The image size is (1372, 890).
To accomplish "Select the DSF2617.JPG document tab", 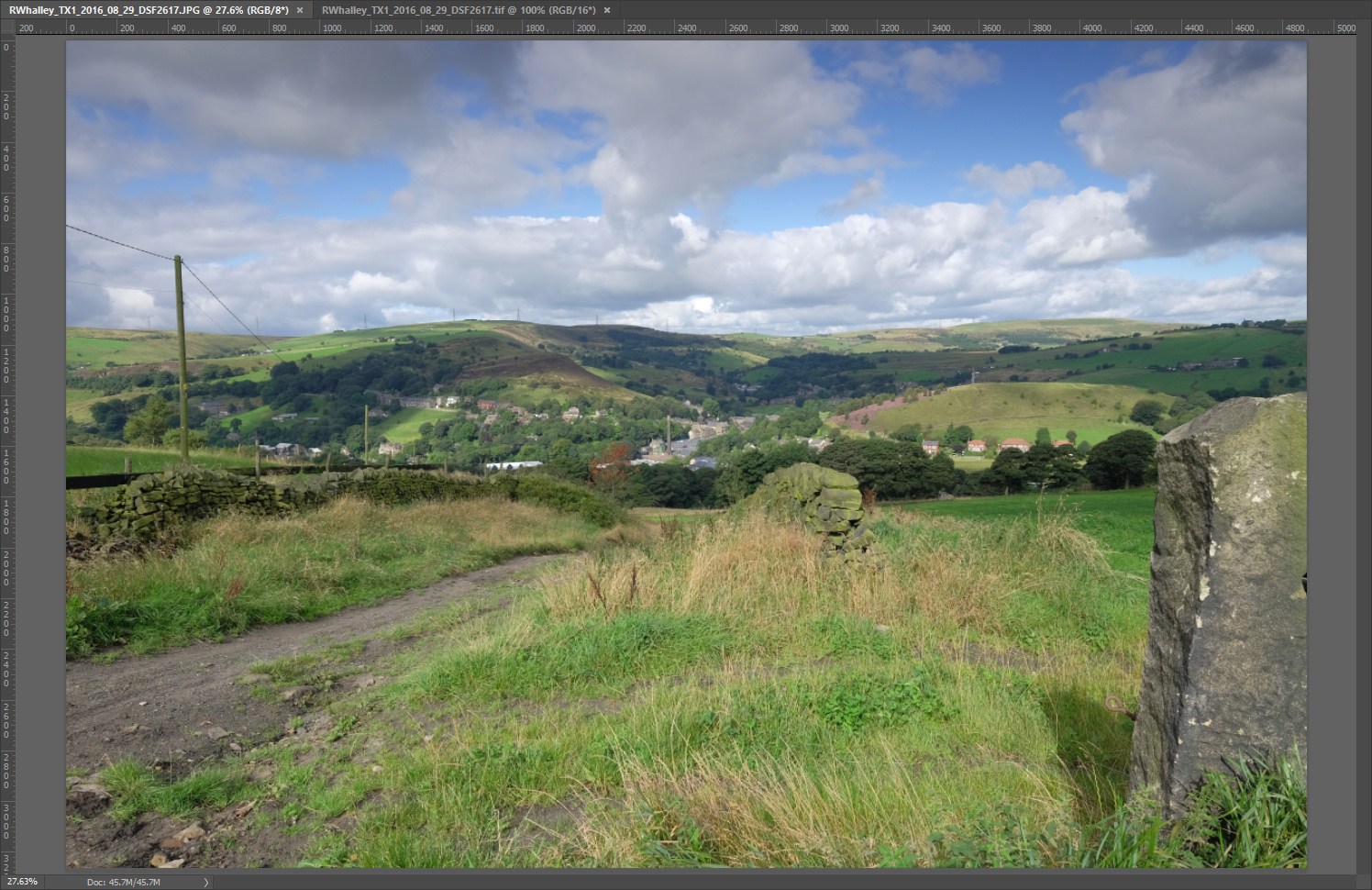I will 148,10.
